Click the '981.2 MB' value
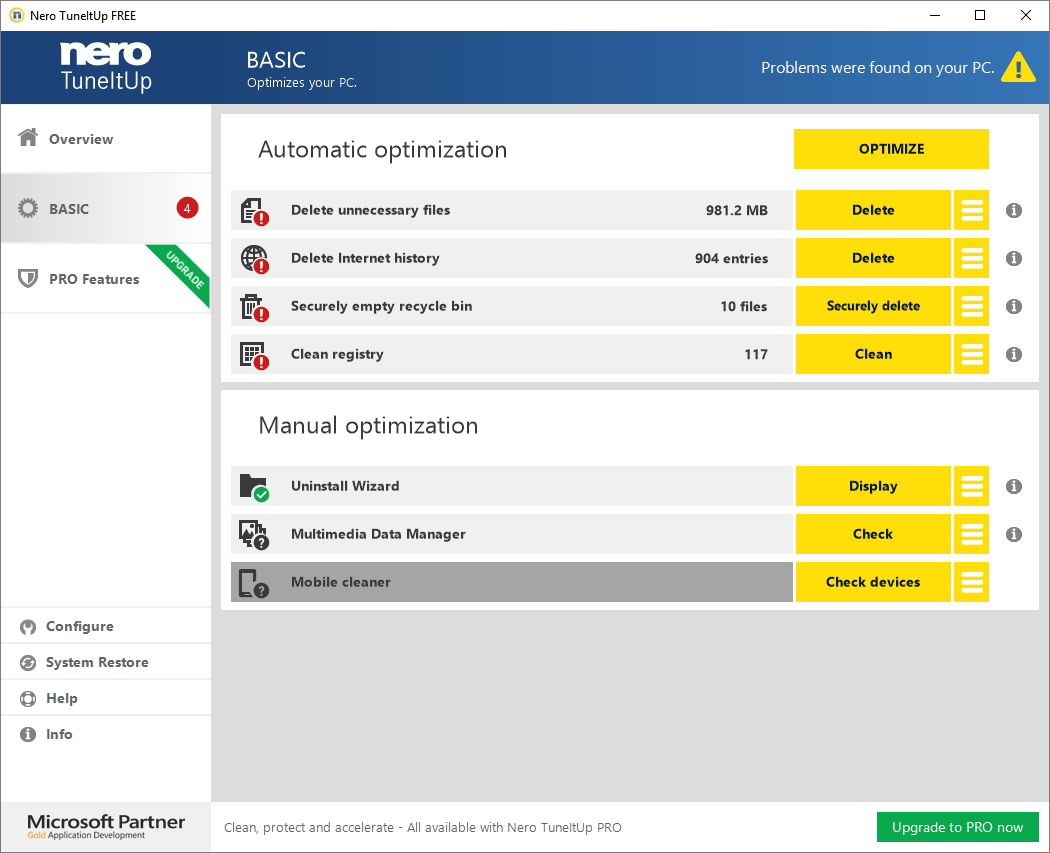Screen dimensions: 1050x853 737,210
